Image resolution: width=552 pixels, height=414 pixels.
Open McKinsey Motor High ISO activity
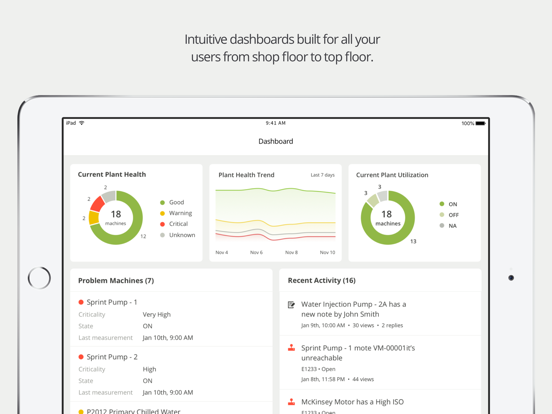[380, 402]
